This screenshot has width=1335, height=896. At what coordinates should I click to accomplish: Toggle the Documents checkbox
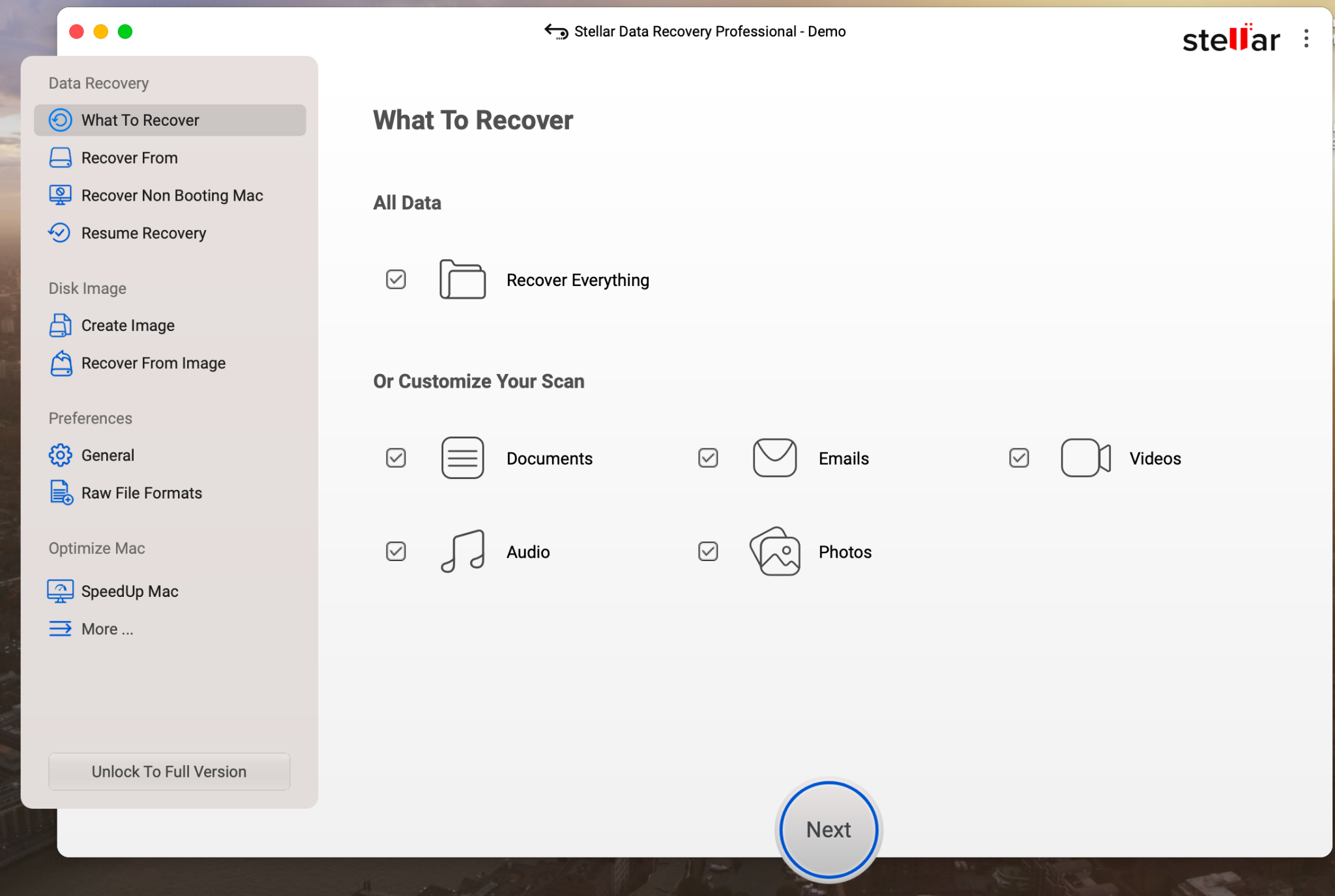pos(396,458)
